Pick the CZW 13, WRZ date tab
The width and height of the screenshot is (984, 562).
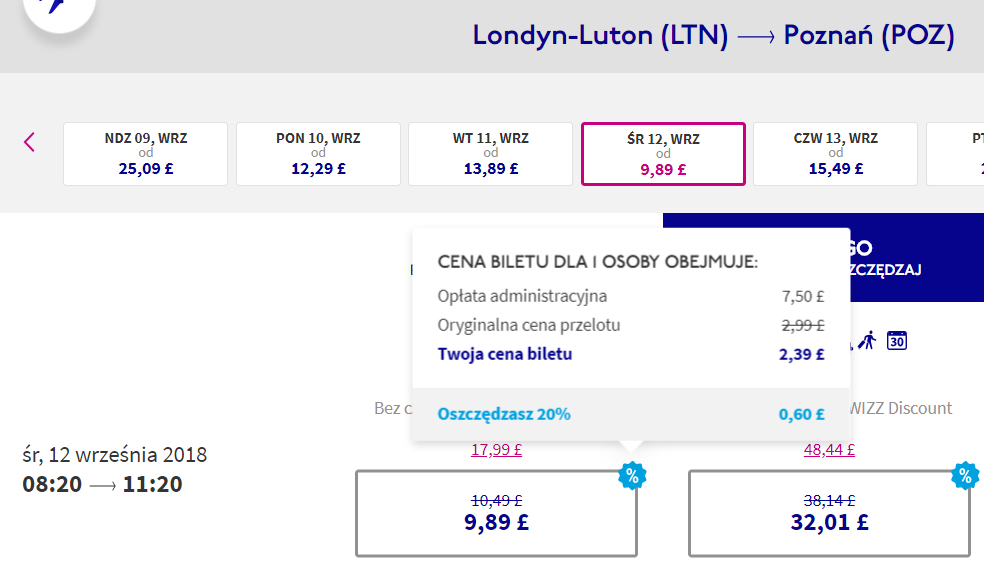[835, 154]
